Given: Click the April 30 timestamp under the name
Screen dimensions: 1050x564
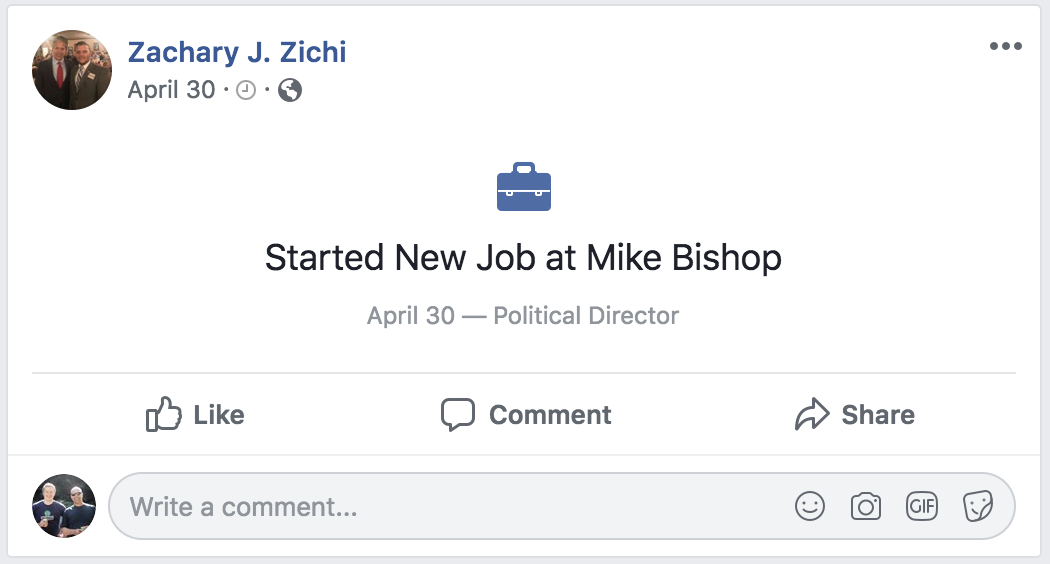Looking at the screenshot, I should pos(171,90).
